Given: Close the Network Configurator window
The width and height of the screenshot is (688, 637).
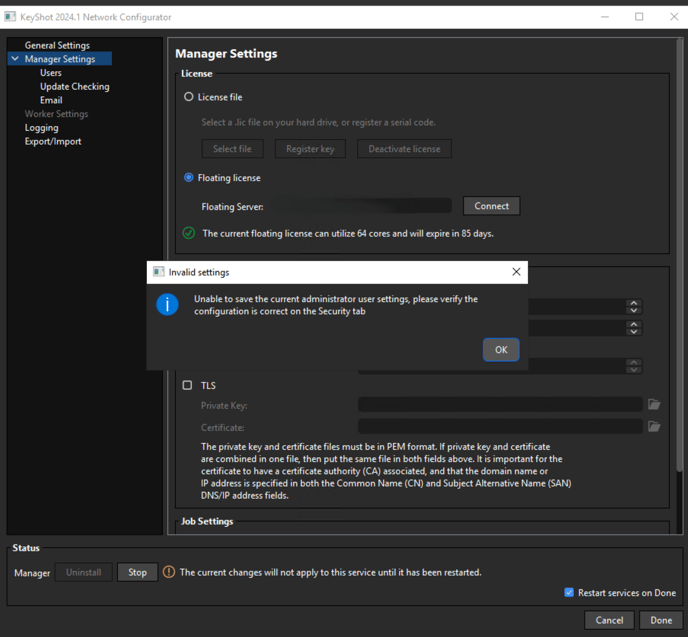Looking at the screenshot, I should pyautogui.click(x=674, y=17).
